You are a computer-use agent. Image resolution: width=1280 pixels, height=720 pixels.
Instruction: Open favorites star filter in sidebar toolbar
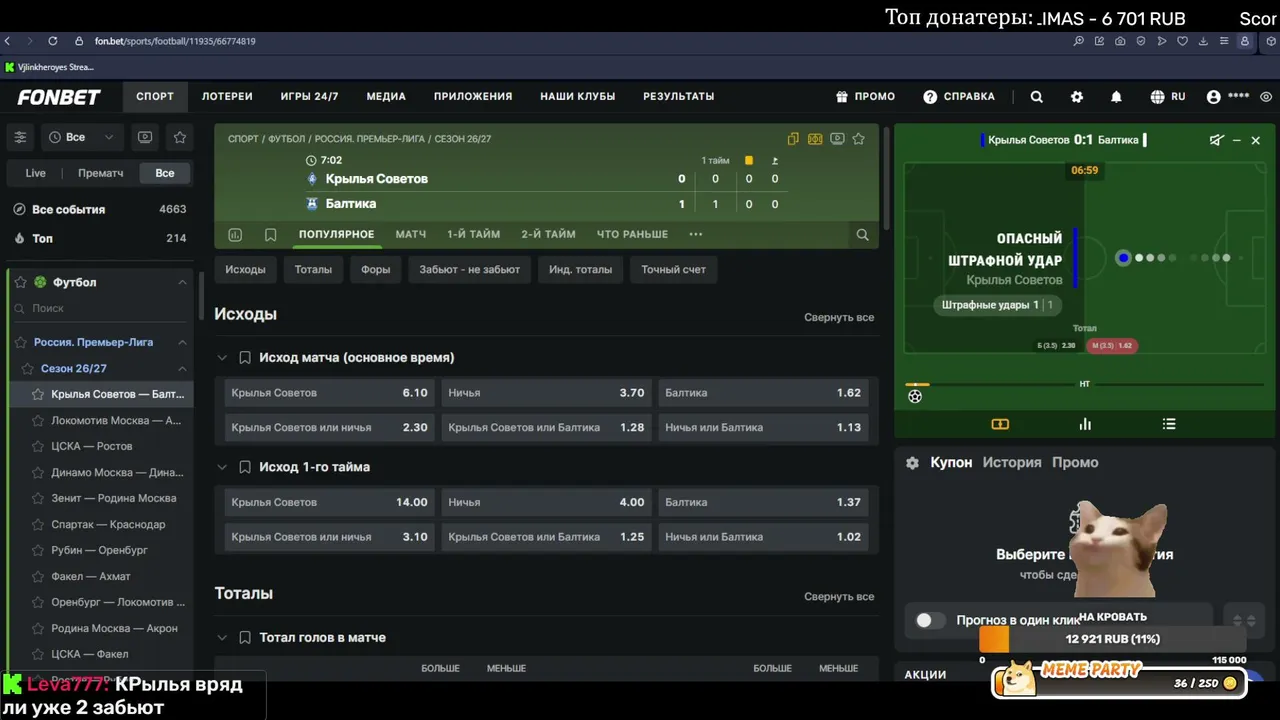tap(180, 137)
